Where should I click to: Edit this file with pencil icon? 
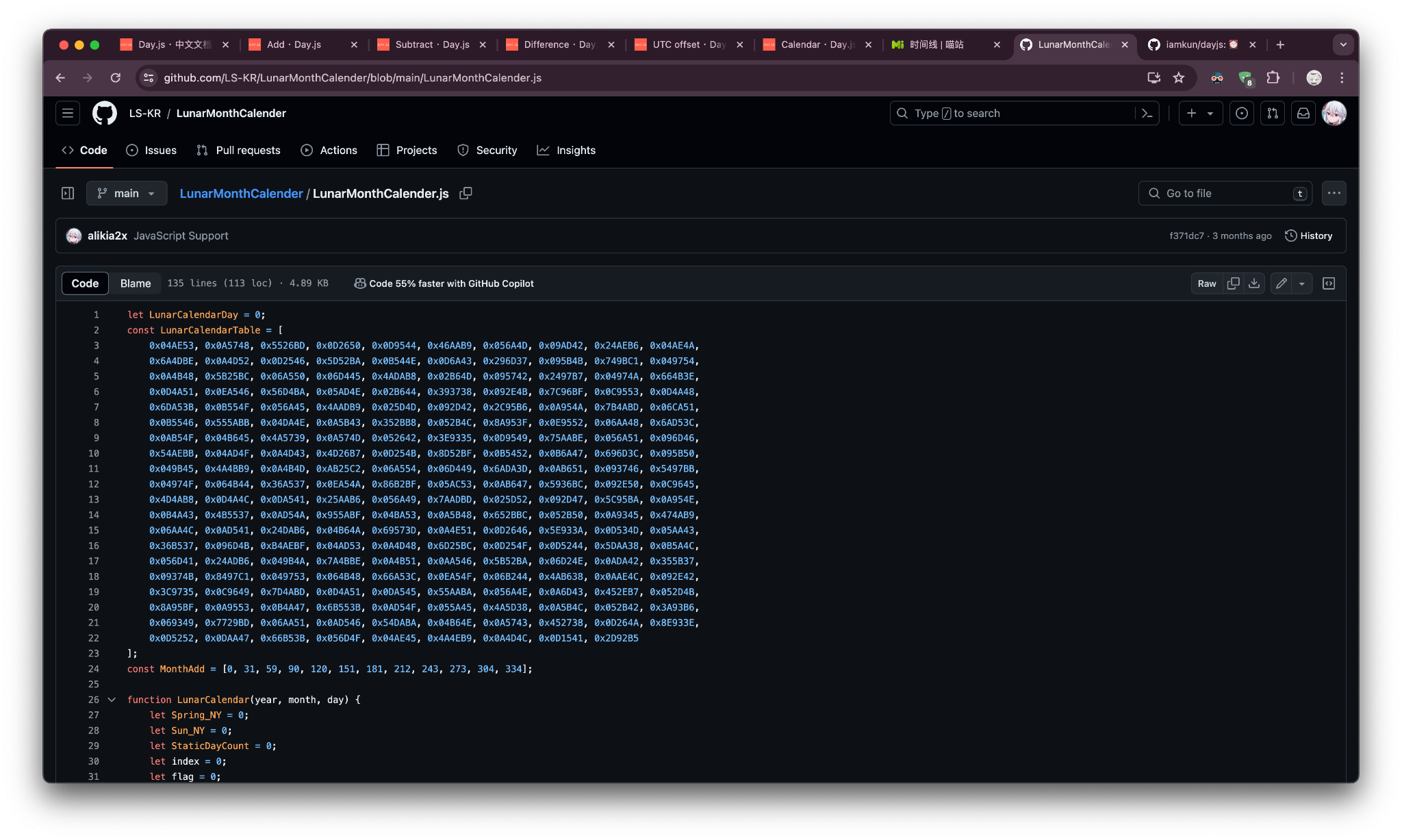pos(1282,283)
